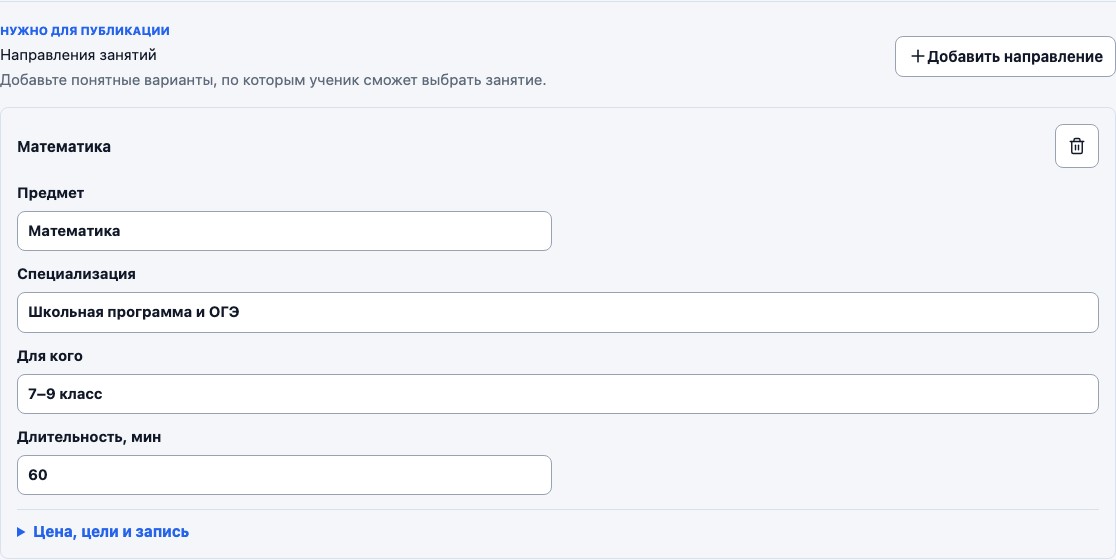Viewport: 1116px width, 560px height.
Task: Select the Для кого input field
Action: [557, 393]
